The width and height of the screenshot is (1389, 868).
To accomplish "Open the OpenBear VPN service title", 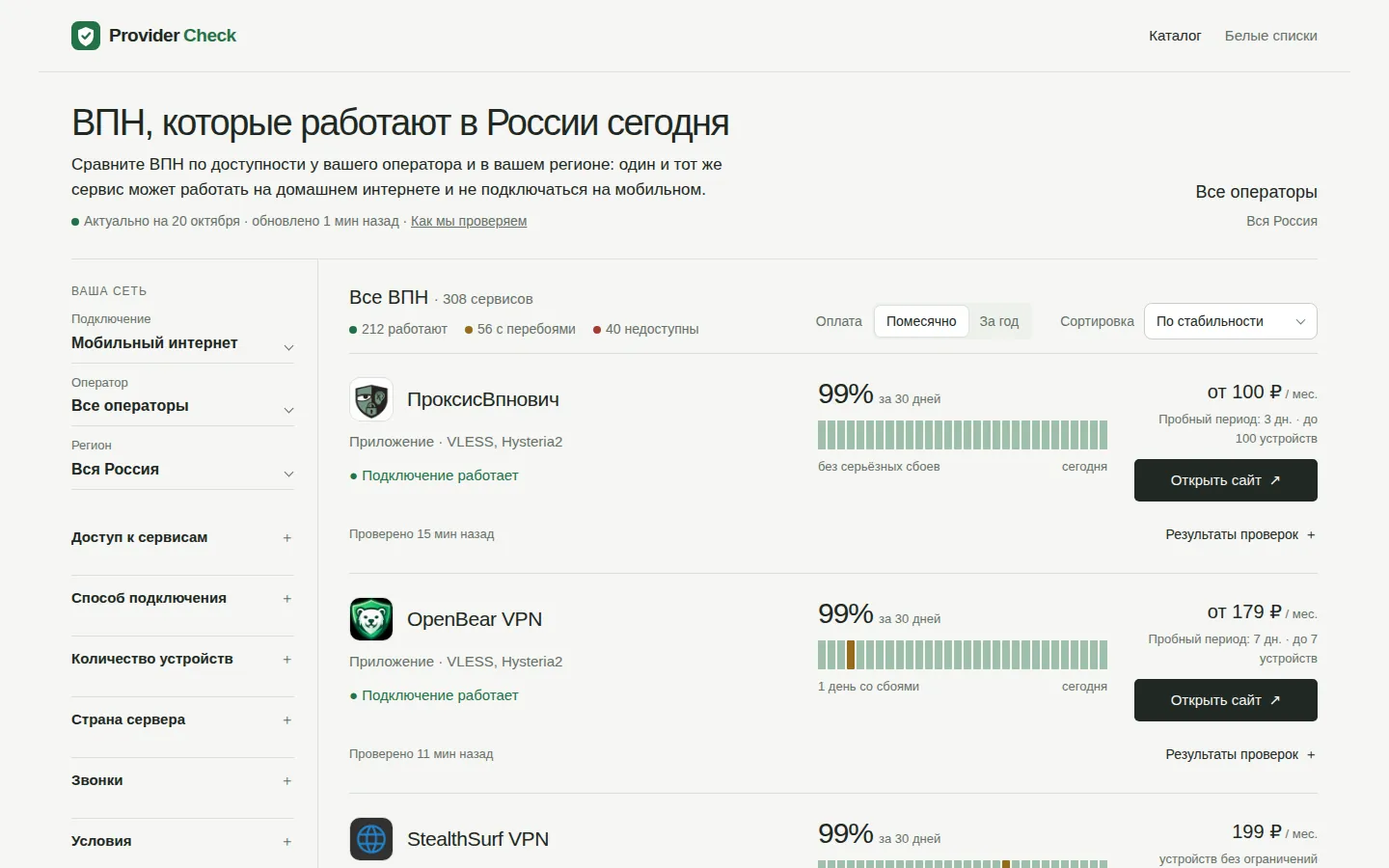I will [475, 619].
